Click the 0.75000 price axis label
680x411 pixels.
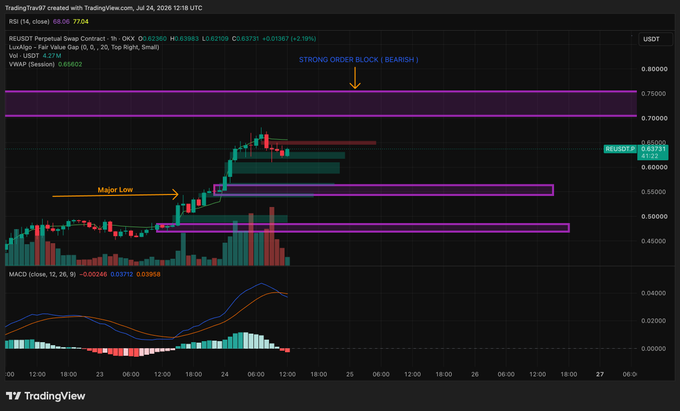(x=654, y=94)
